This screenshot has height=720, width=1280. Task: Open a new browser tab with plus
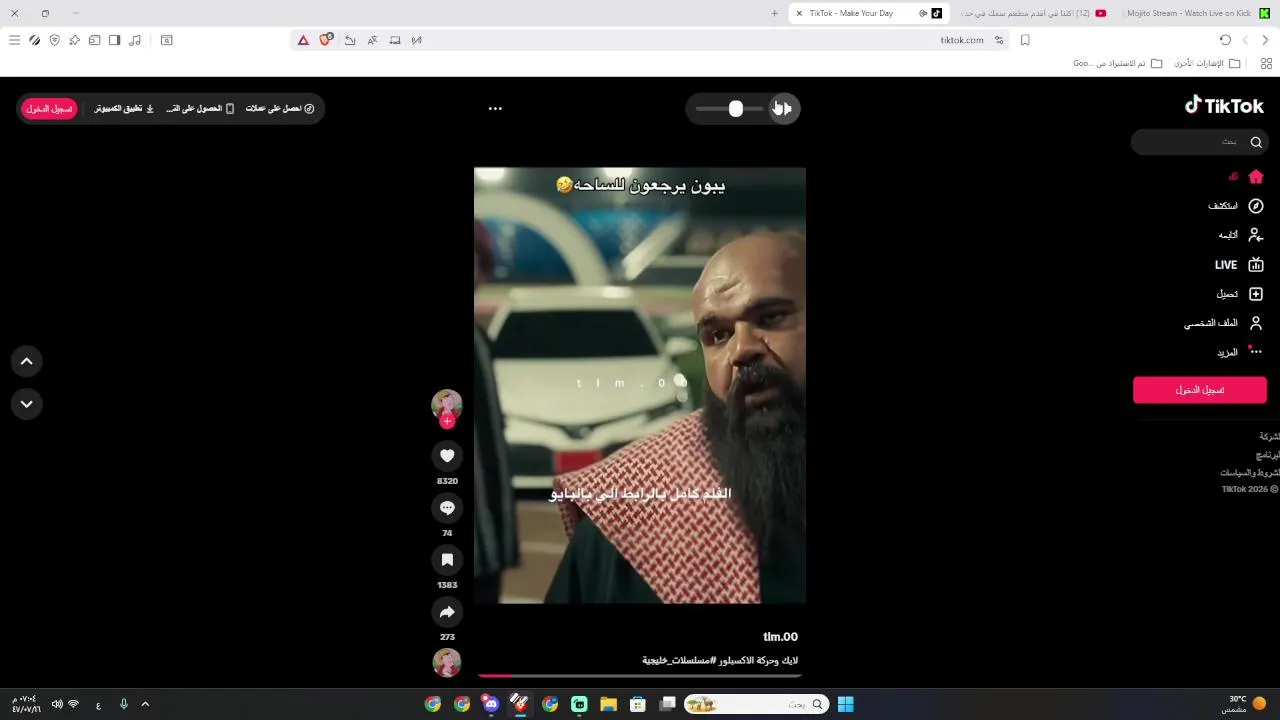click(x=774, y=13)
